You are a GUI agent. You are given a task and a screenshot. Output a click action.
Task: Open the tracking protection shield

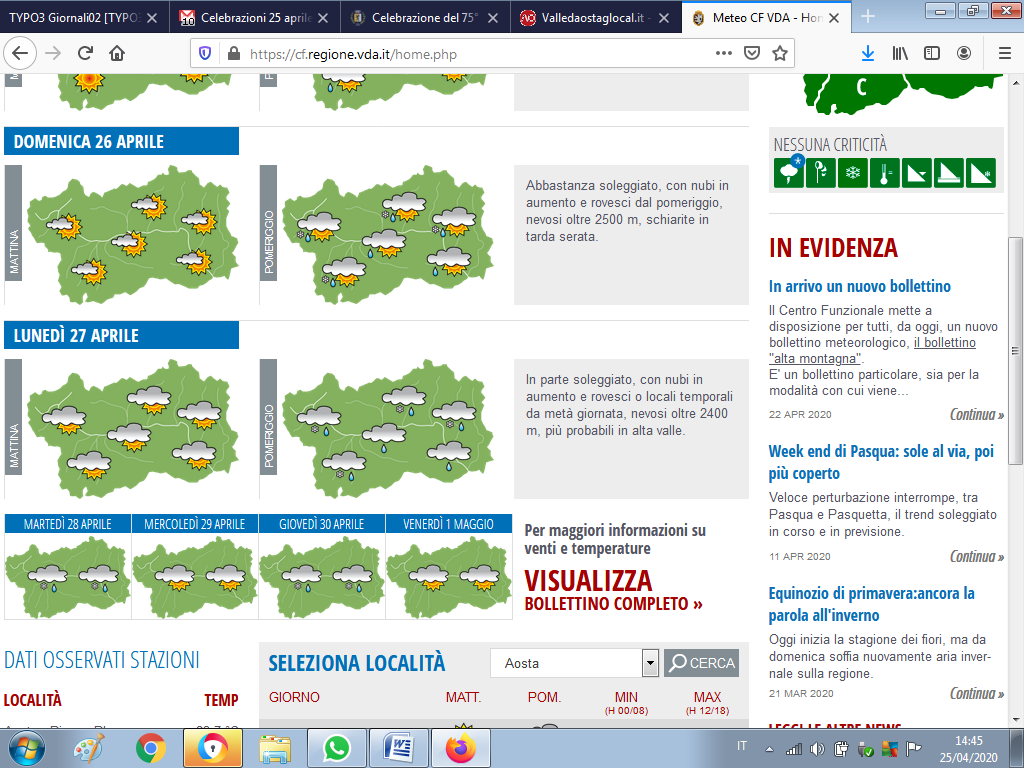pos(205,54)
